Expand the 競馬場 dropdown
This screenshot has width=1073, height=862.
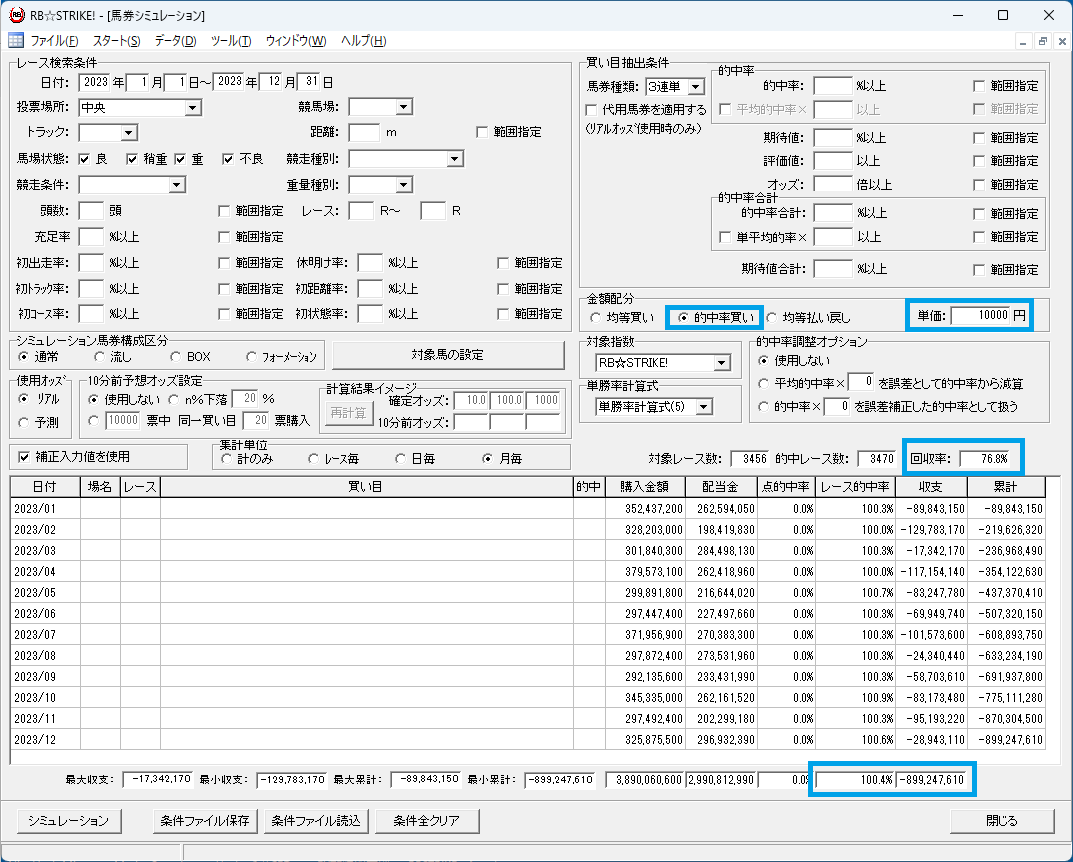(x=403, y=107)
